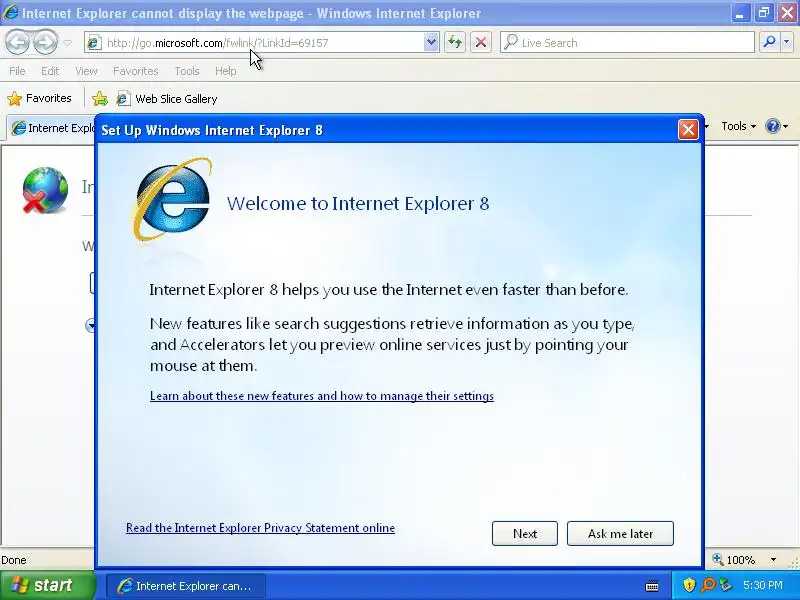This screenshot has width=800, height=600.
Task: Click the red Stop loading button
Action: [481, 42]
